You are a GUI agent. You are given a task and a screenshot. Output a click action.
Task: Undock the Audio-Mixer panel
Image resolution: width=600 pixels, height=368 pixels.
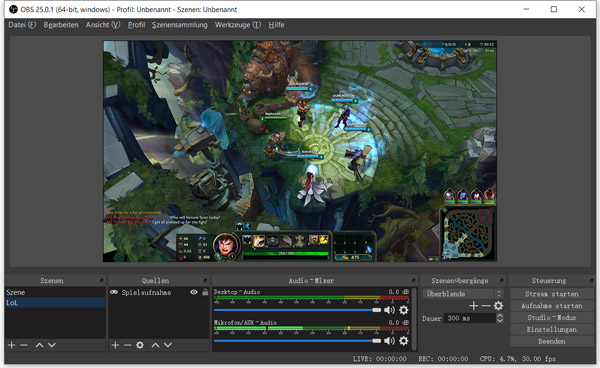(x=414, y=280)
